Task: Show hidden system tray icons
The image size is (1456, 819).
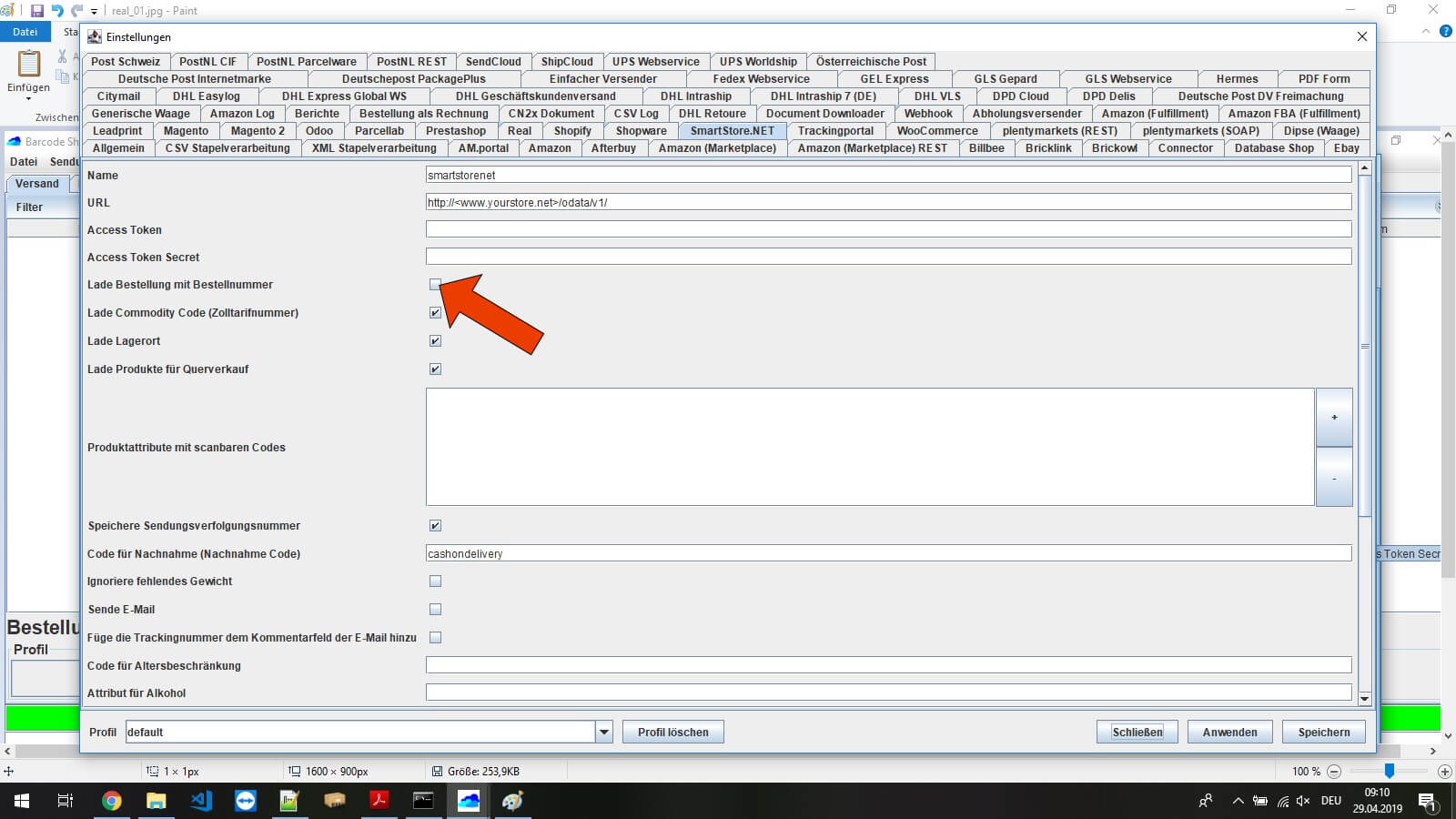Action: (1238, 801)
